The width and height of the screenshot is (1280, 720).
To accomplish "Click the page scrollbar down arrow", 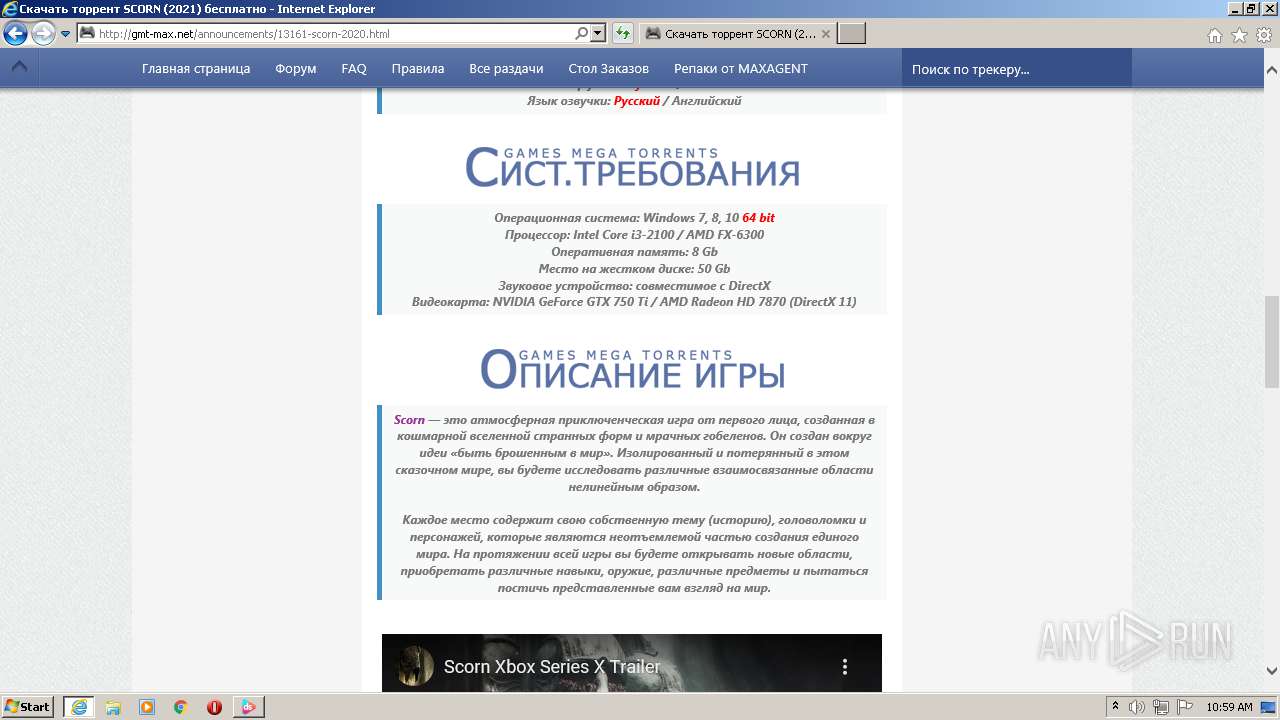I will click(1272, 671).
